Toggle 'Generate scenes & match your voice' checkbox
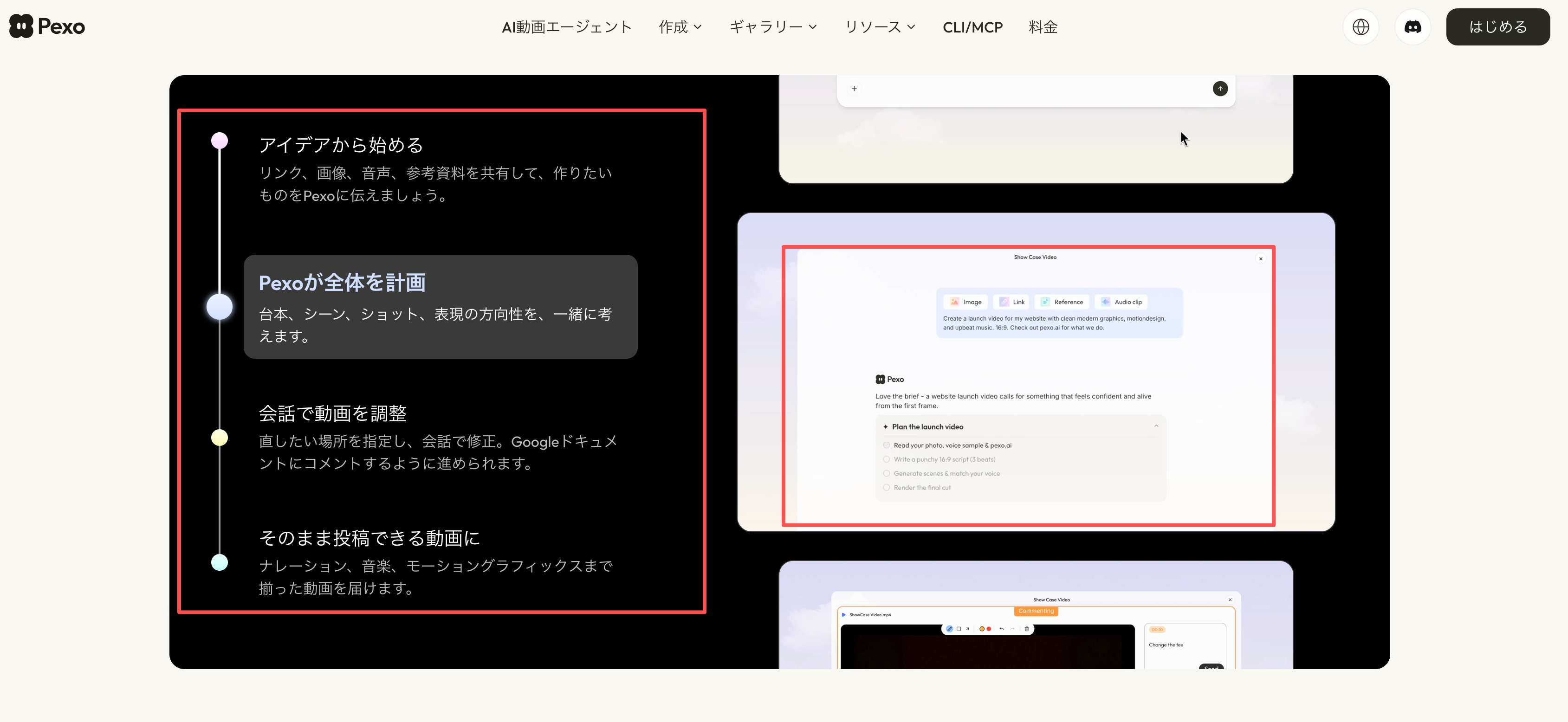The width and height of the screenshot is (1568, 722). 886,473
